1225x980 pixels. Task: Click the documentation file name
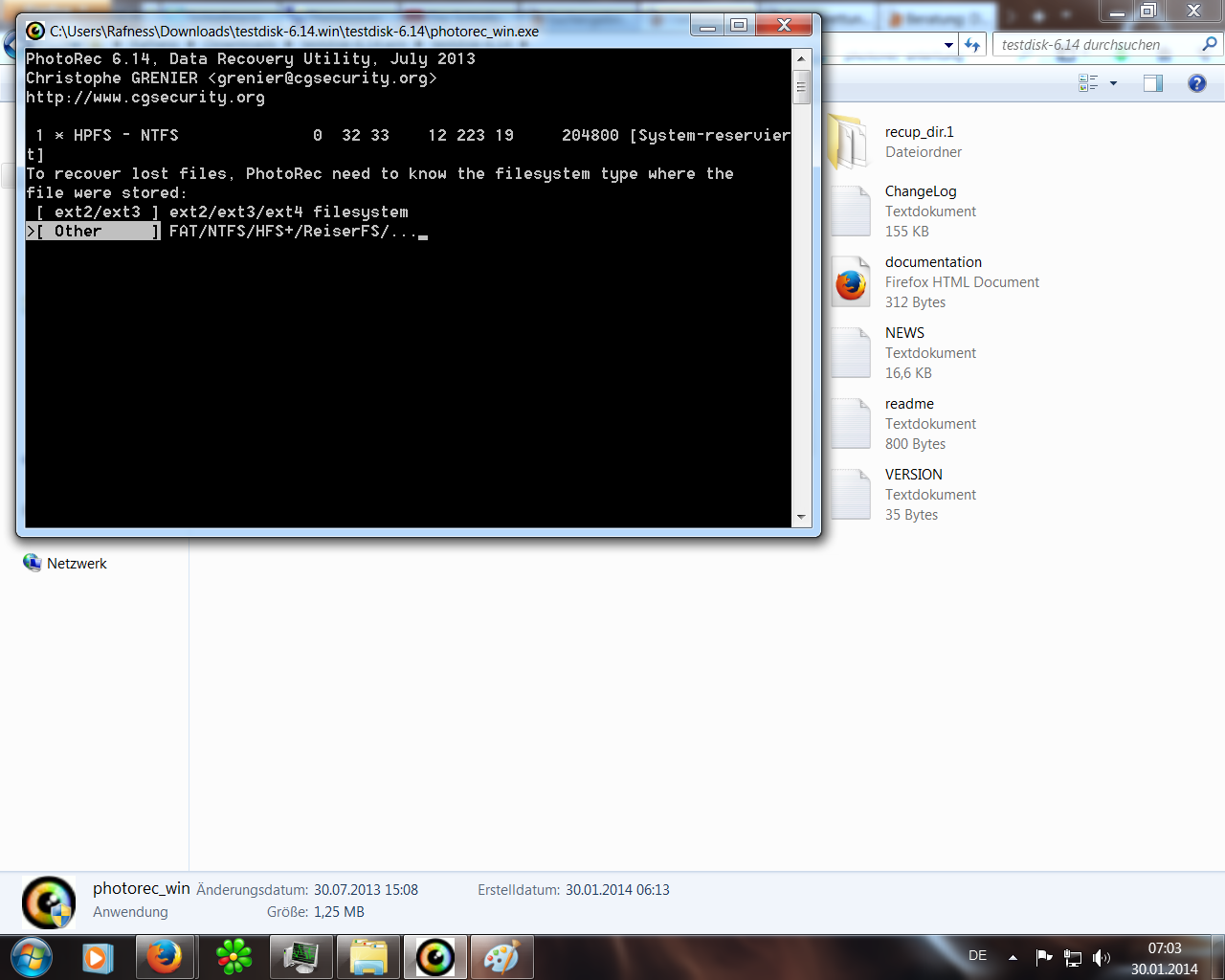coord(933,262)
